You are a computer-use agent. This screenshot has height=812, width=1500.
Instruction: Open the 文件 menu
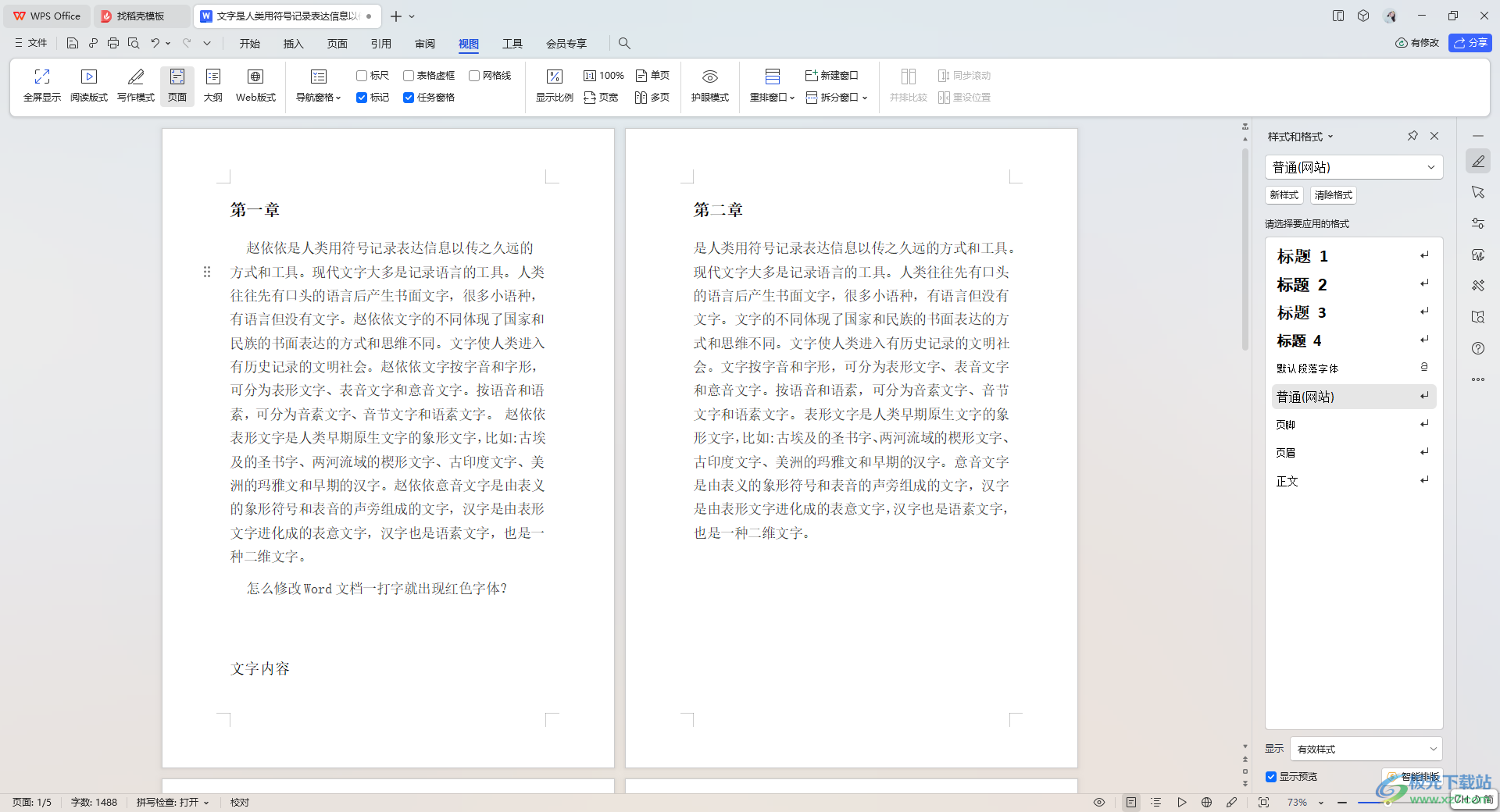click(x=31, y=43)
